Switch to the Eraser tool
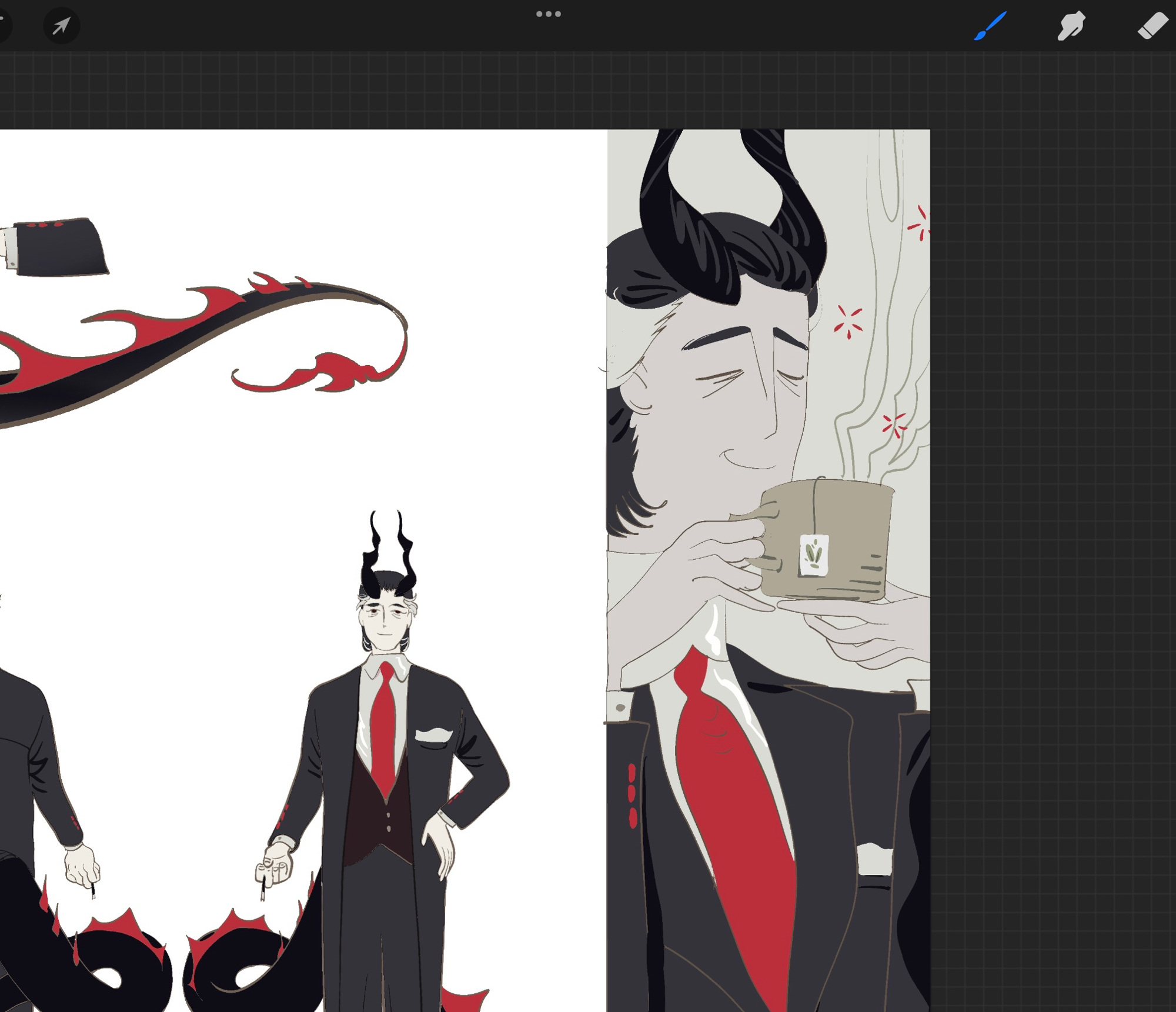The width and height of the screenshot is (1176, 1012). 1152,26
